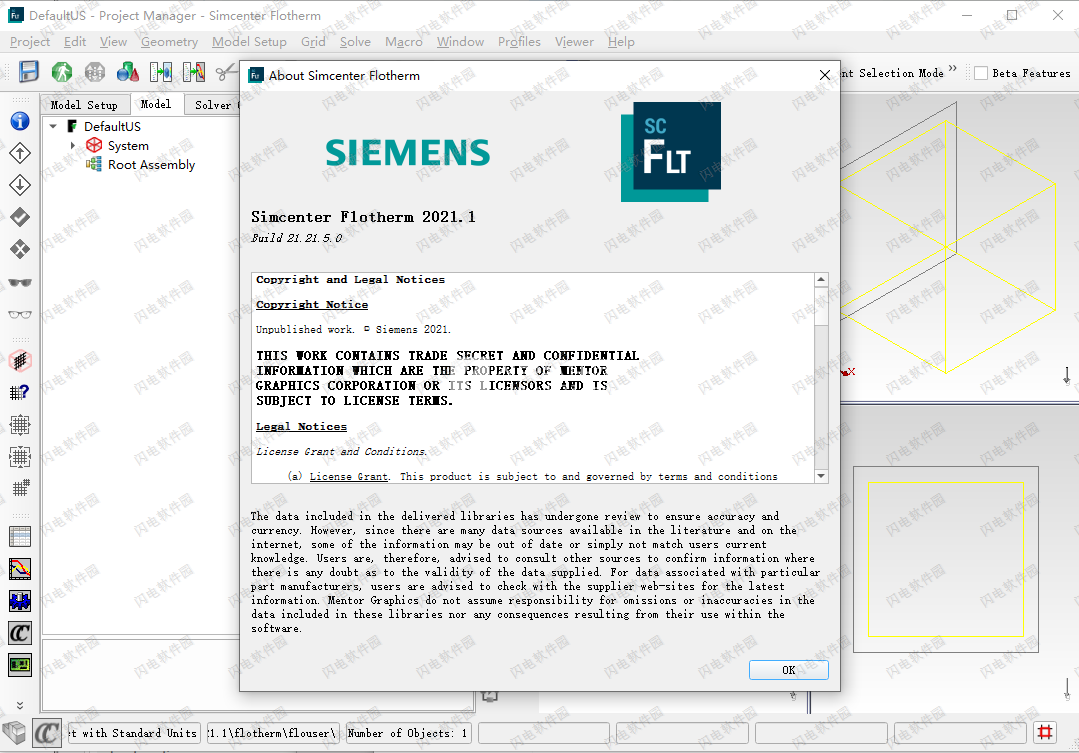Close the About Simcenter Flotherm dialog
The image size is (1079, 753).
824,75
